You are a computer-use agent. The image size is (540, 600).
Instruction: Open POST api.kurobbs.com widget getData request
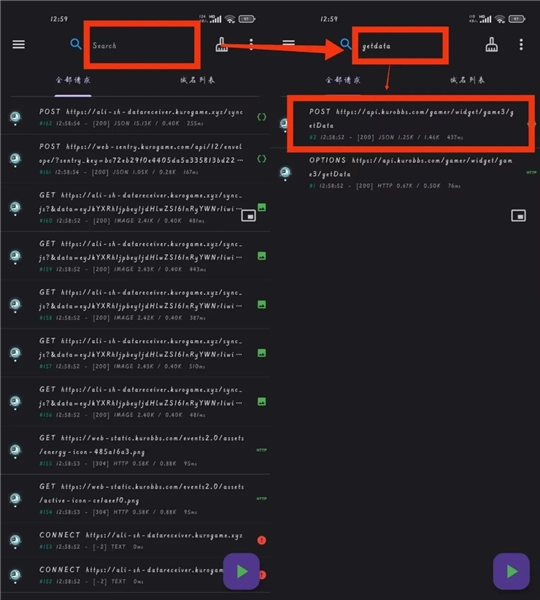click(x=411, y=124)
